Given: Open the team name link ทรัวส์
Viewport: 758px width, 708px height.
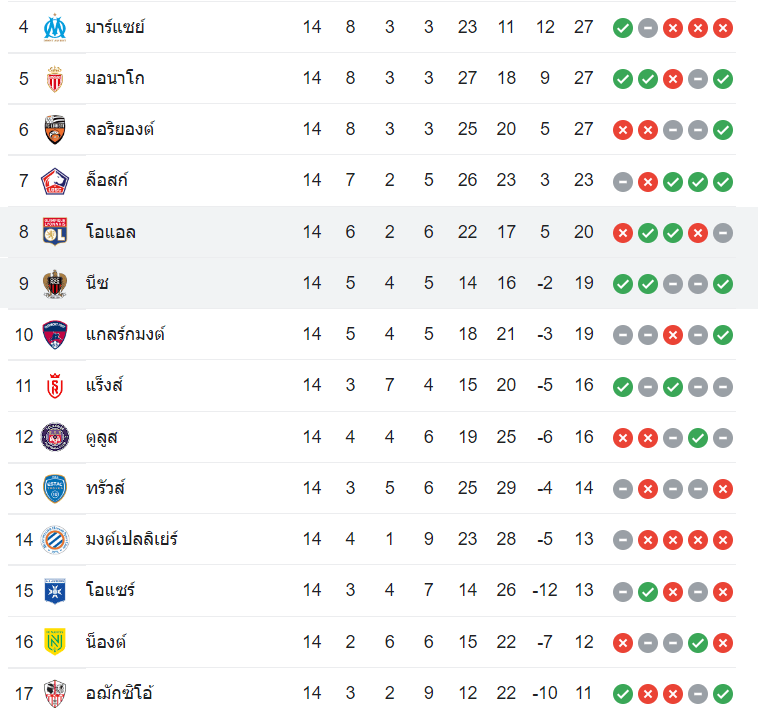Looking at the screenshot, I should (105, 488).
